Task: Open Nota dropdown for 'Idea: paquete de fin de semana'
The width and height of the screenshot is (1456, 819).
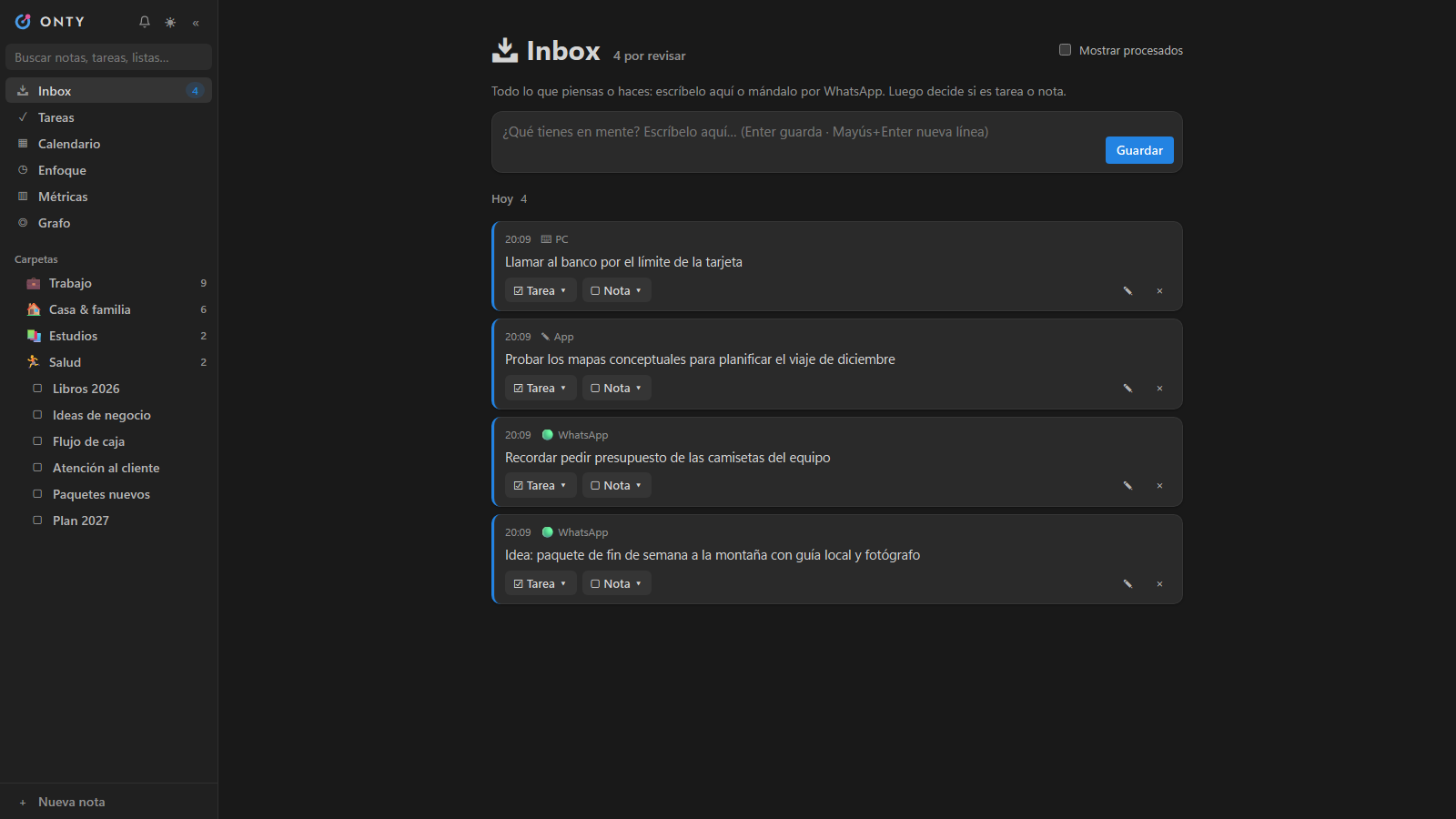Action: [x=617, y=584]
